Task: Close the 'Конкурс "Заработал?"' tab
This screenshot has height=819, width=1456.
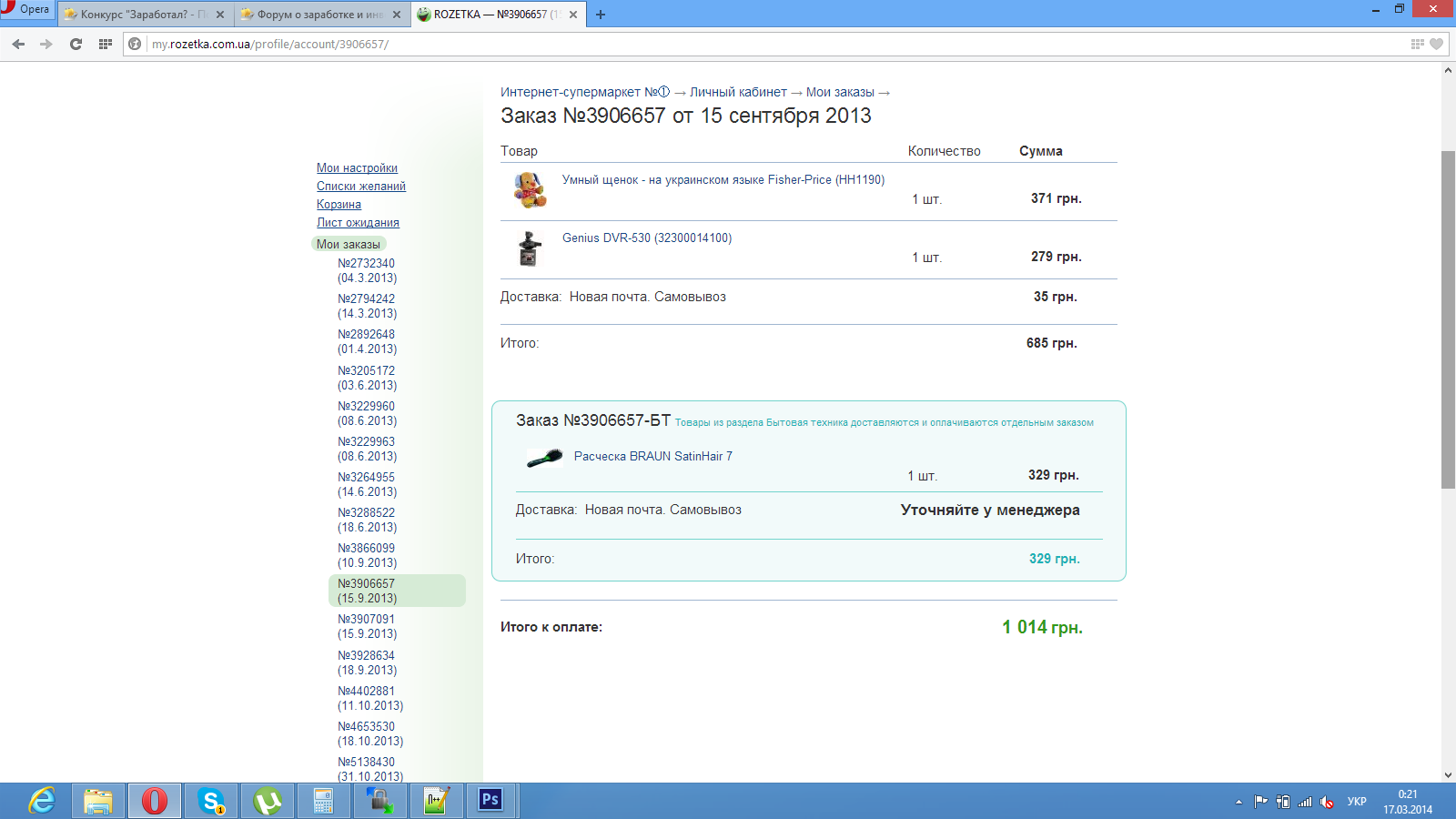Action: 220,15
